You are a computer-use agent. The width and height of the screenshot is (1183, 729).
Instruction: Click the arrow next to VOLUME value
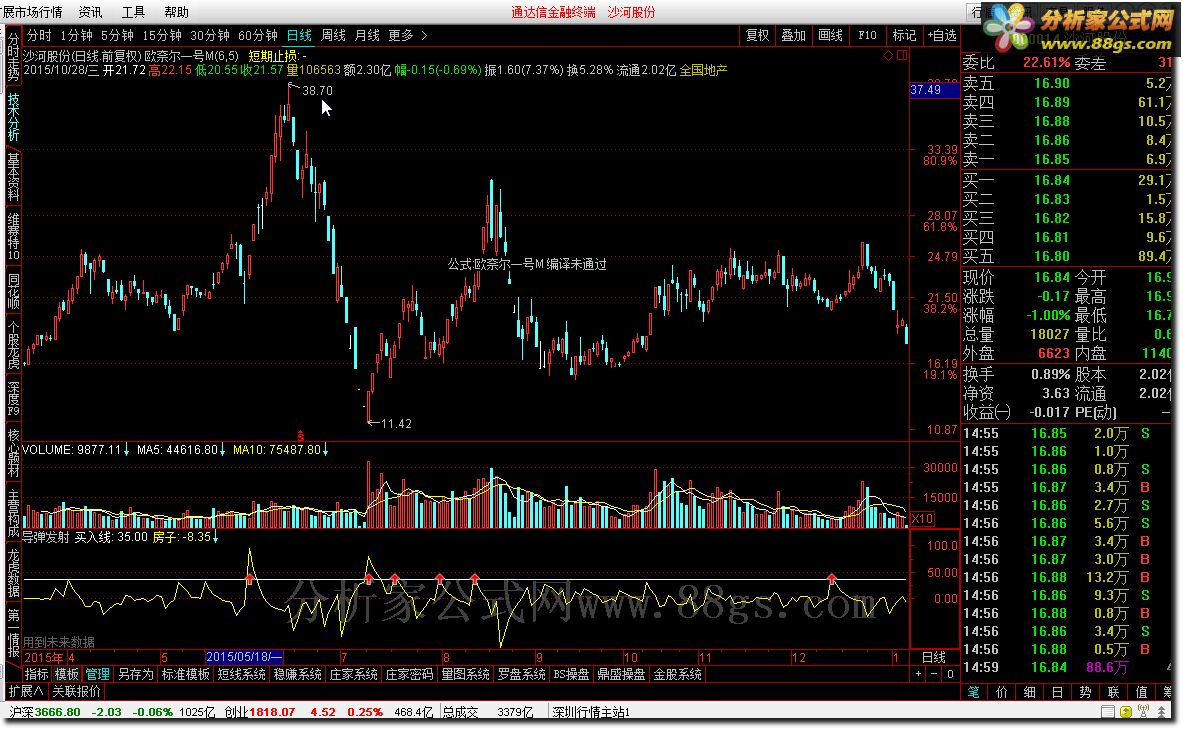coord(126,450)
